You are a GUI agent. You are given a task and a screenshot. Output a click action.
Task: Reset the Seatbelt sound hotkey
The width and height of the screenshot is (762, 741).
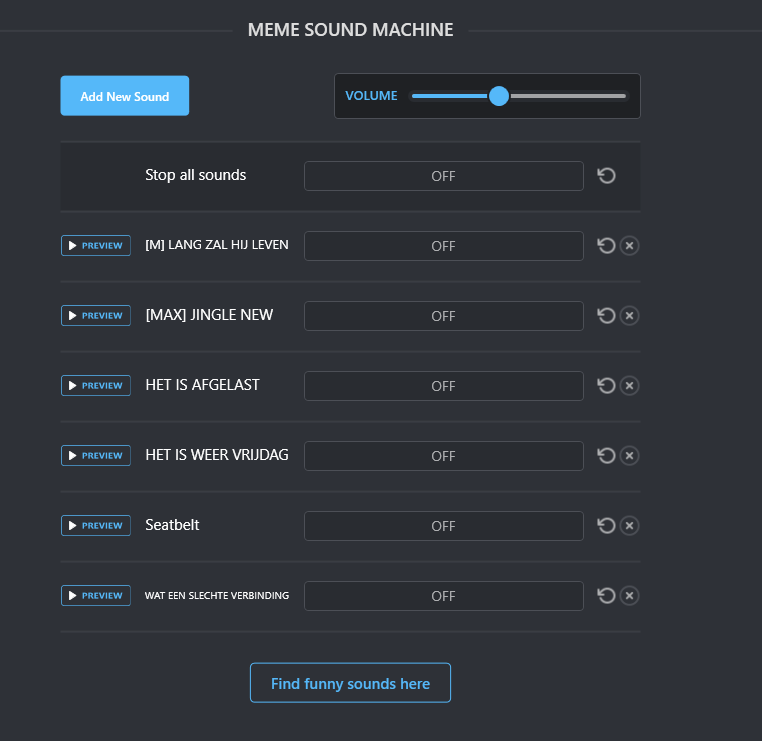606,526
